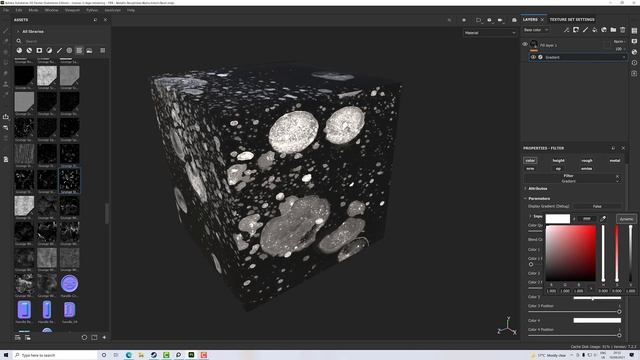Screen dimensions: 640x360
Task: Open the File menu
Action: coord(6,10)
